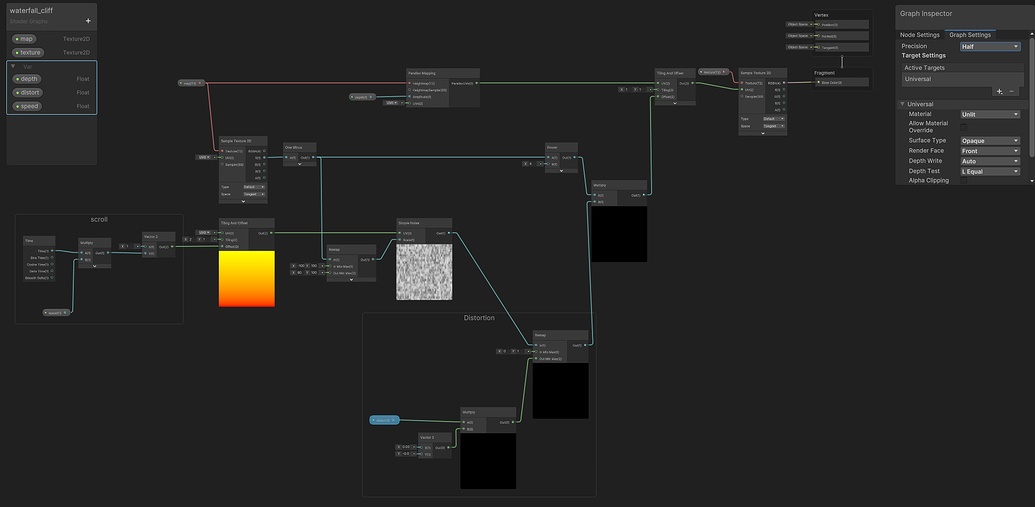Viewport: 1035px width, 507px height.
Task: Collapse the Universal settings foldout
Action: [902, 104]
